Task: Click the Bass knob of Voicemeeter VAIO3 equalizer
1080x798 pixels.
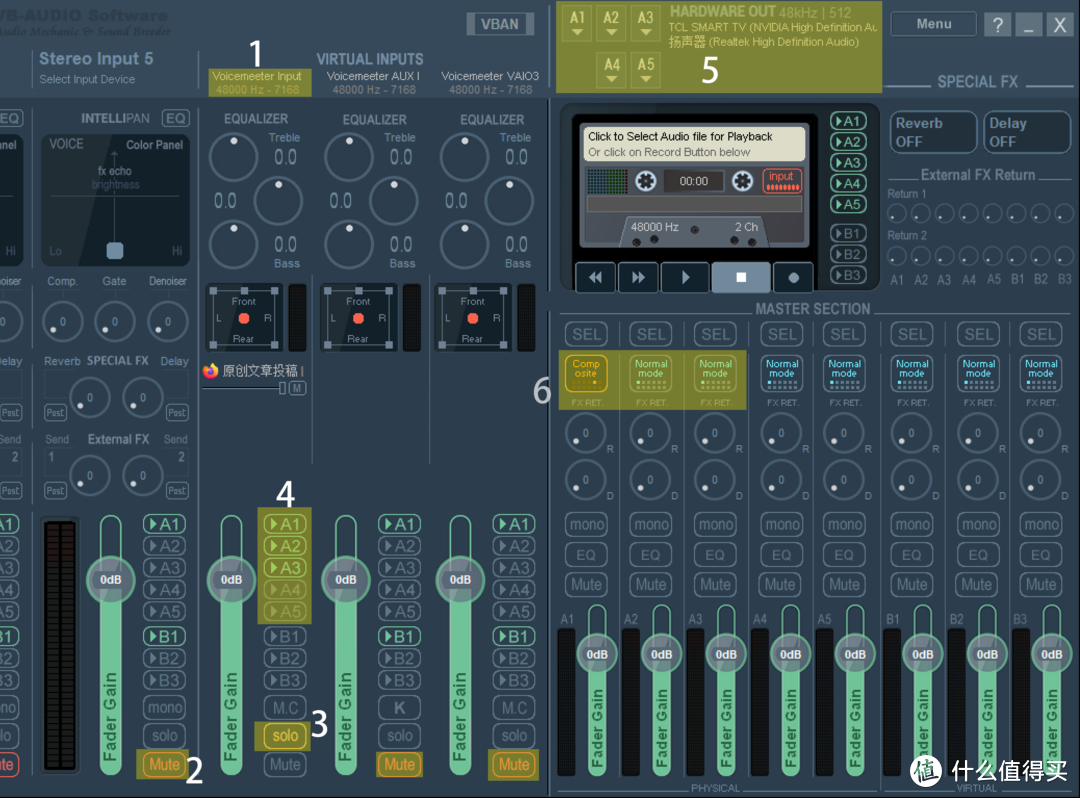Action: (464, 244)
